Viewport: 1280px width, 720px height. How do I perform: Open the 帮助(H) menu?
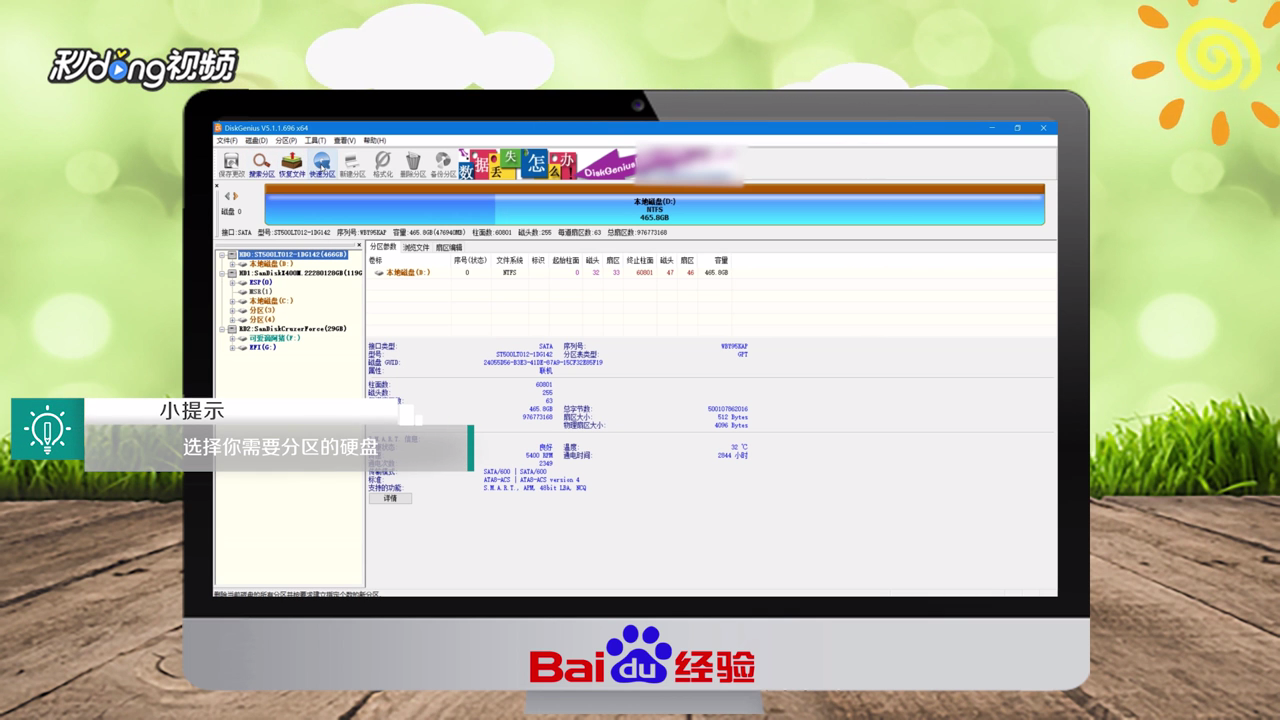[x=374, y=141]
